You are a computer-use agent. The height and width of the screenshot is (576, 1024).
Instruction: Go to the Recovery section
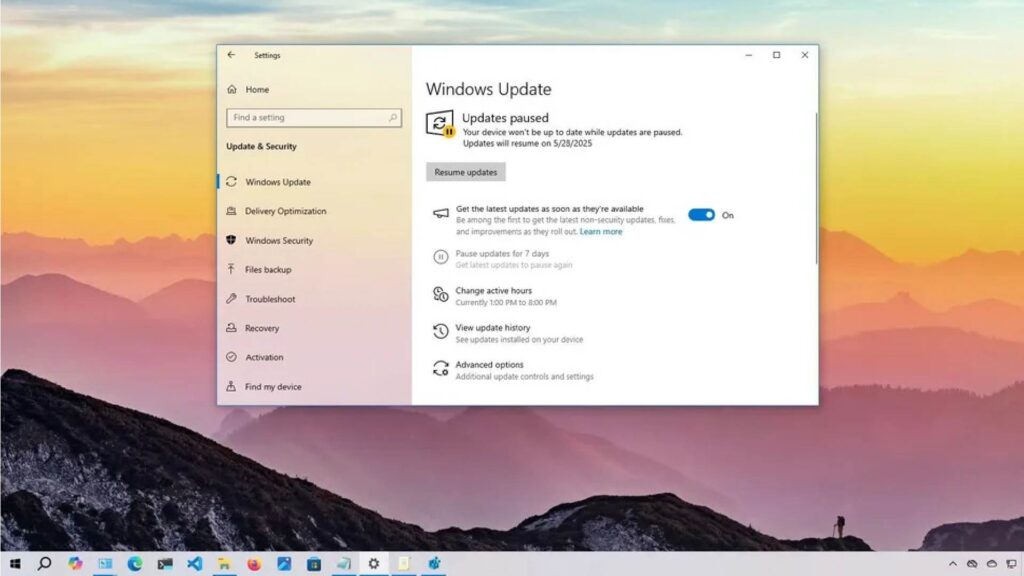[262, 328]
